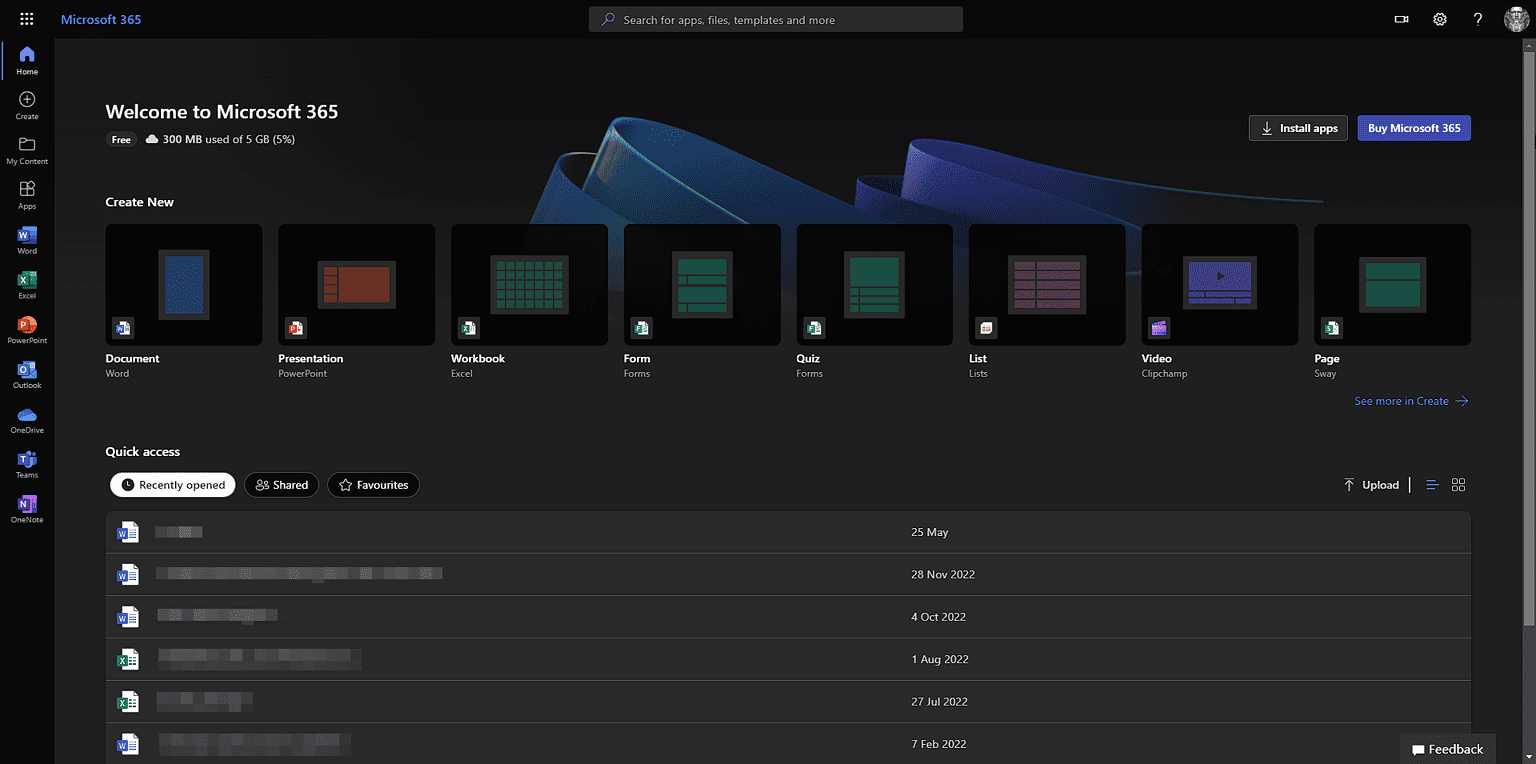The height and width of the screenshot is (764, 1536).
Task: Open the app launcher waffle icon
Action: (x=27, y=19)
